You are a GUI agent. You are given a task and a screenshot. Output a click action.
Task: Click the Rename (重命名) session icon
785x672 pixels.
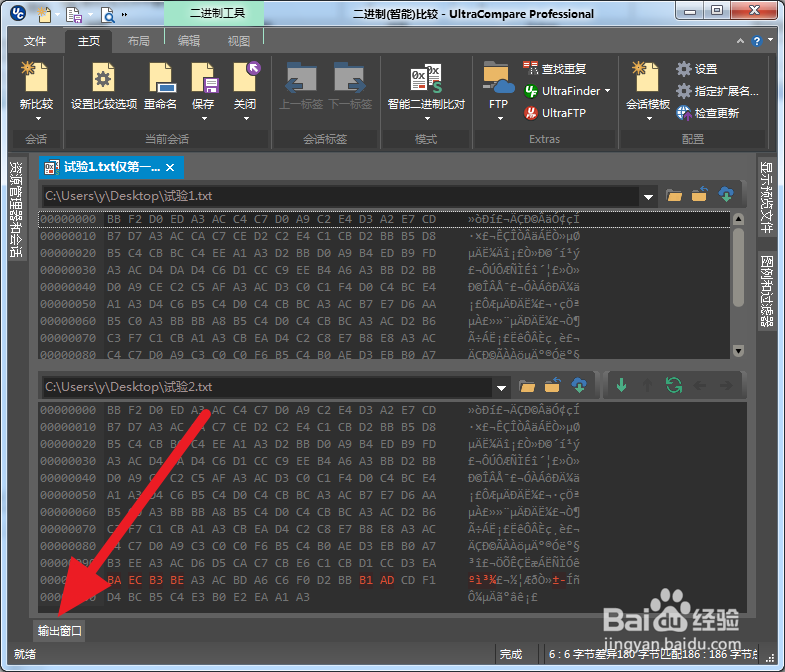point(161,86)
